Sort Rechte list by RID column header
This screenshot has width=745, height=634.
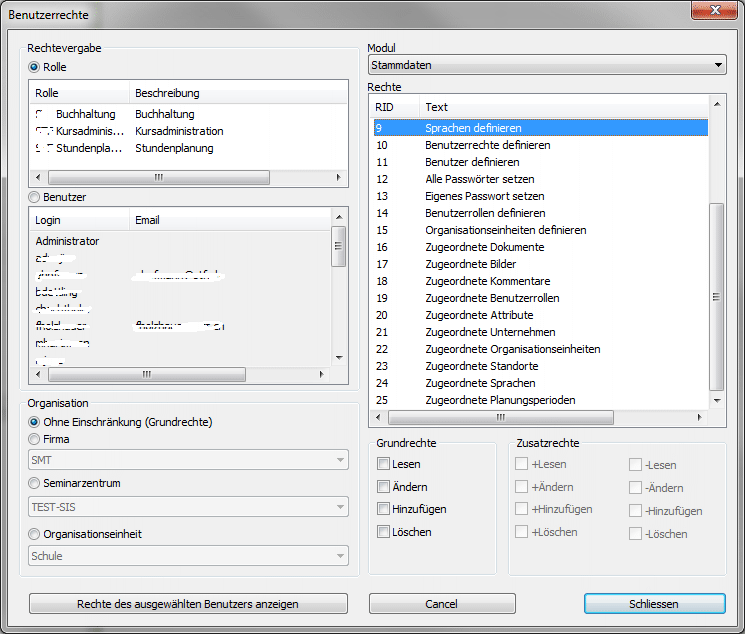point(392,106)
